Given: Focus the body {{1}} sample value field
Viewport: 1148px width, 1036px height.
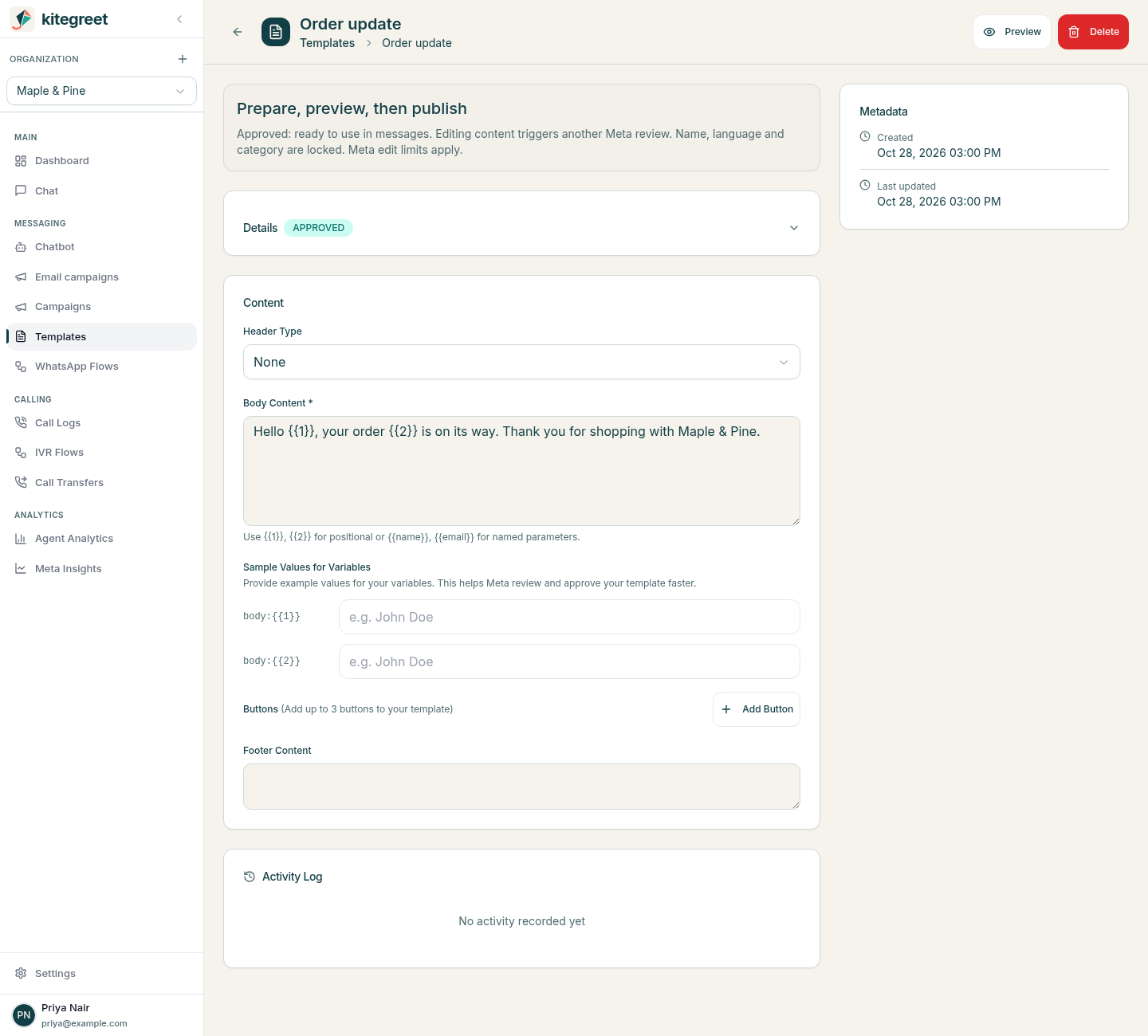Looking at the screenshot, I should pos(569,617).
